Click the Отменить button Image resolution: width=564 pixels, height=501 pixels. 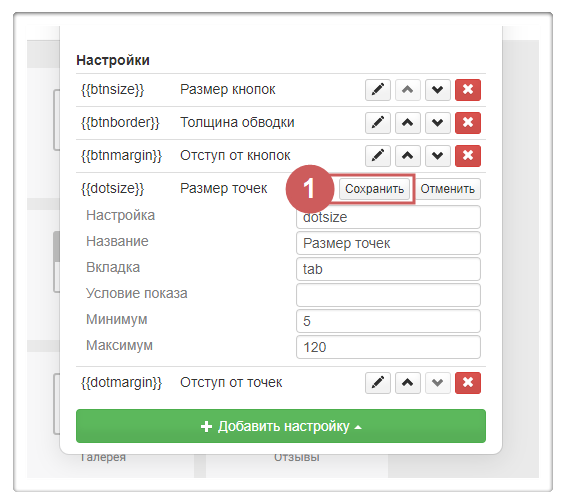[447, 189]
